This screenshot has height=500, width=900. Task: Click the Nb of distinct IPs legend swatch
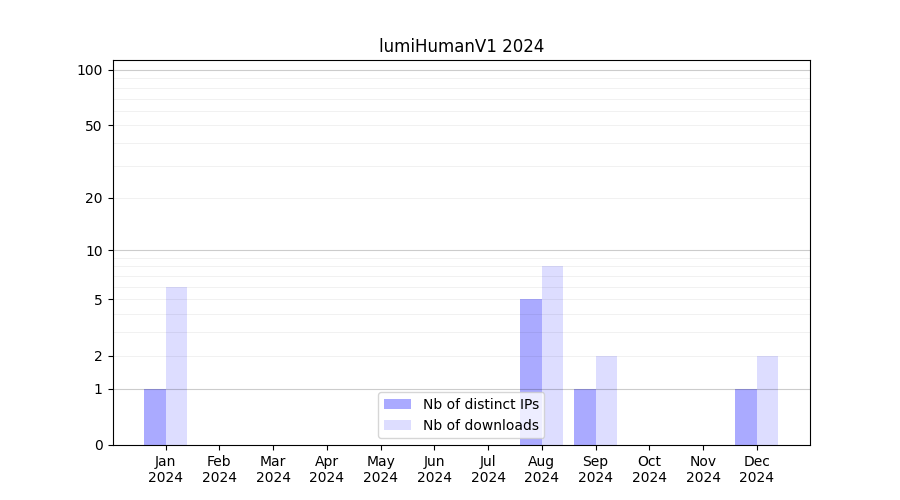point(397,404)
